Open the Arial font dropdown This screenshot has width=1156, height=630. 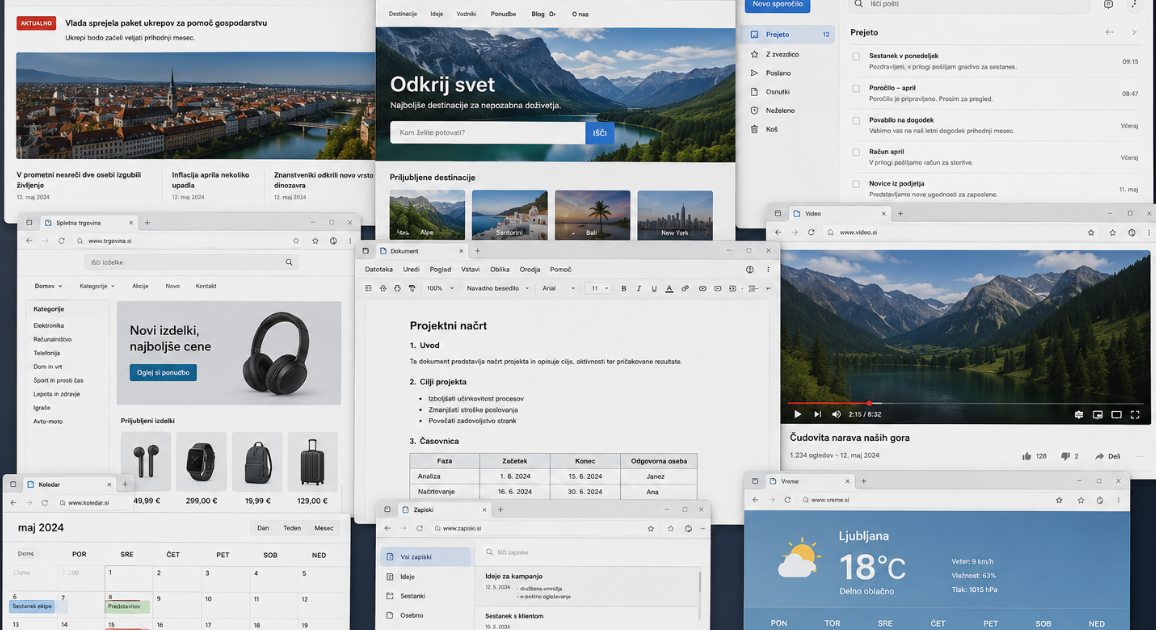[x=558, y=289]
